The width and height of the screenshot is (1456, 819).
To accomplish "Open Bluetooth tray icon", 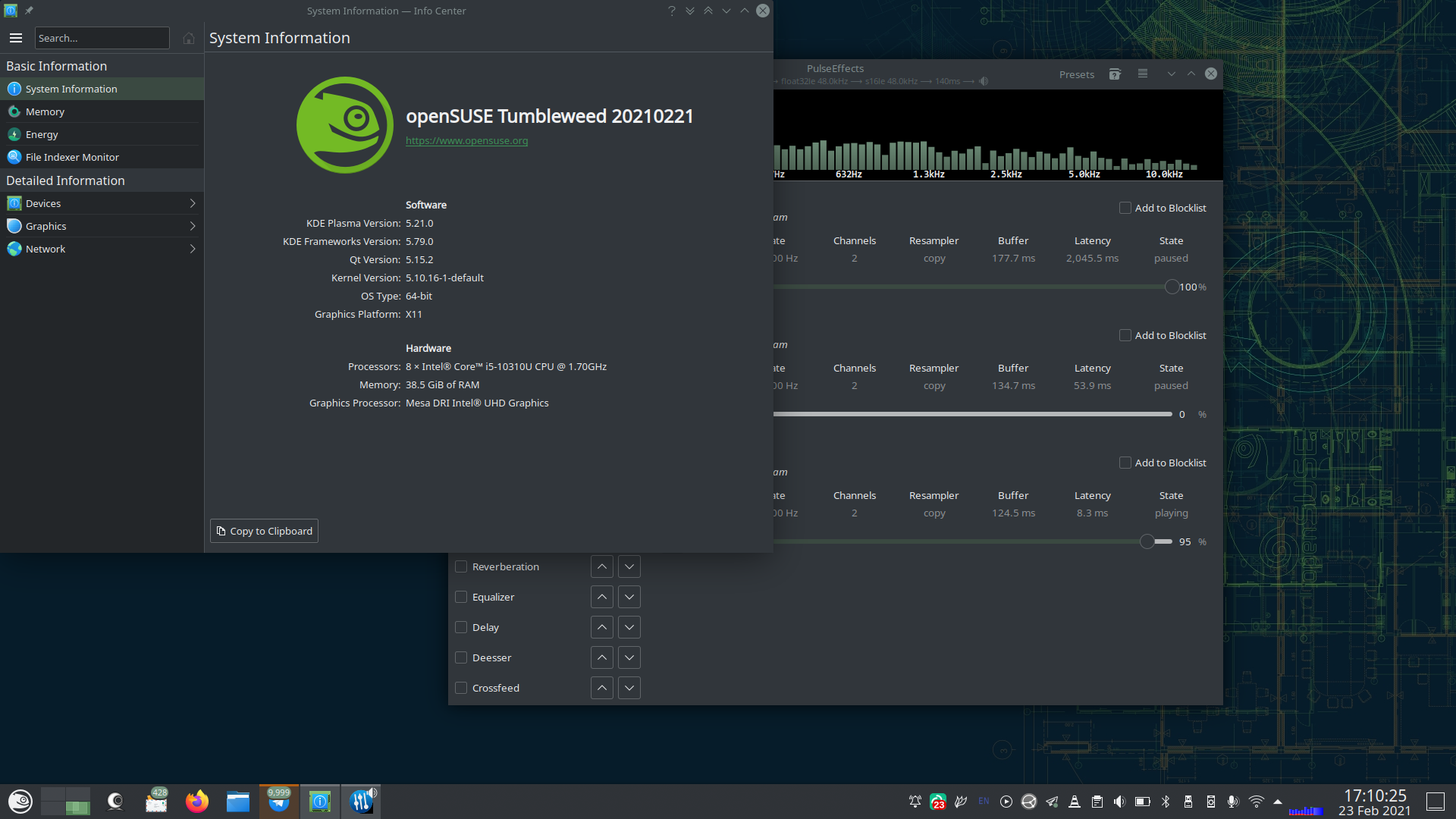I will pyautogui.click(x=1166, y=802).
